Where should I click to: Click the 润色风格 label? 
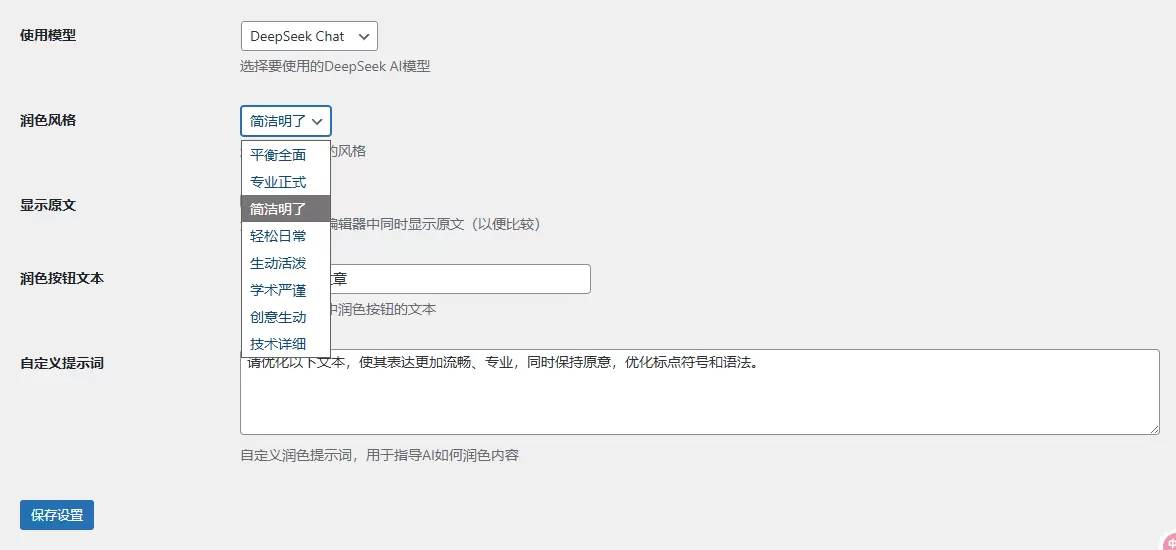click(x=48, y=120)
